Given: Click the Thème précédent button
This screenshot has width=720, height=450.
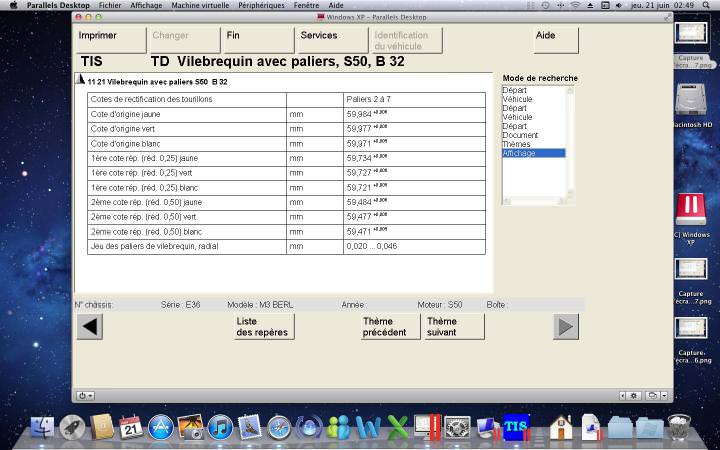Looking at the screenshot, I should 390,327.
